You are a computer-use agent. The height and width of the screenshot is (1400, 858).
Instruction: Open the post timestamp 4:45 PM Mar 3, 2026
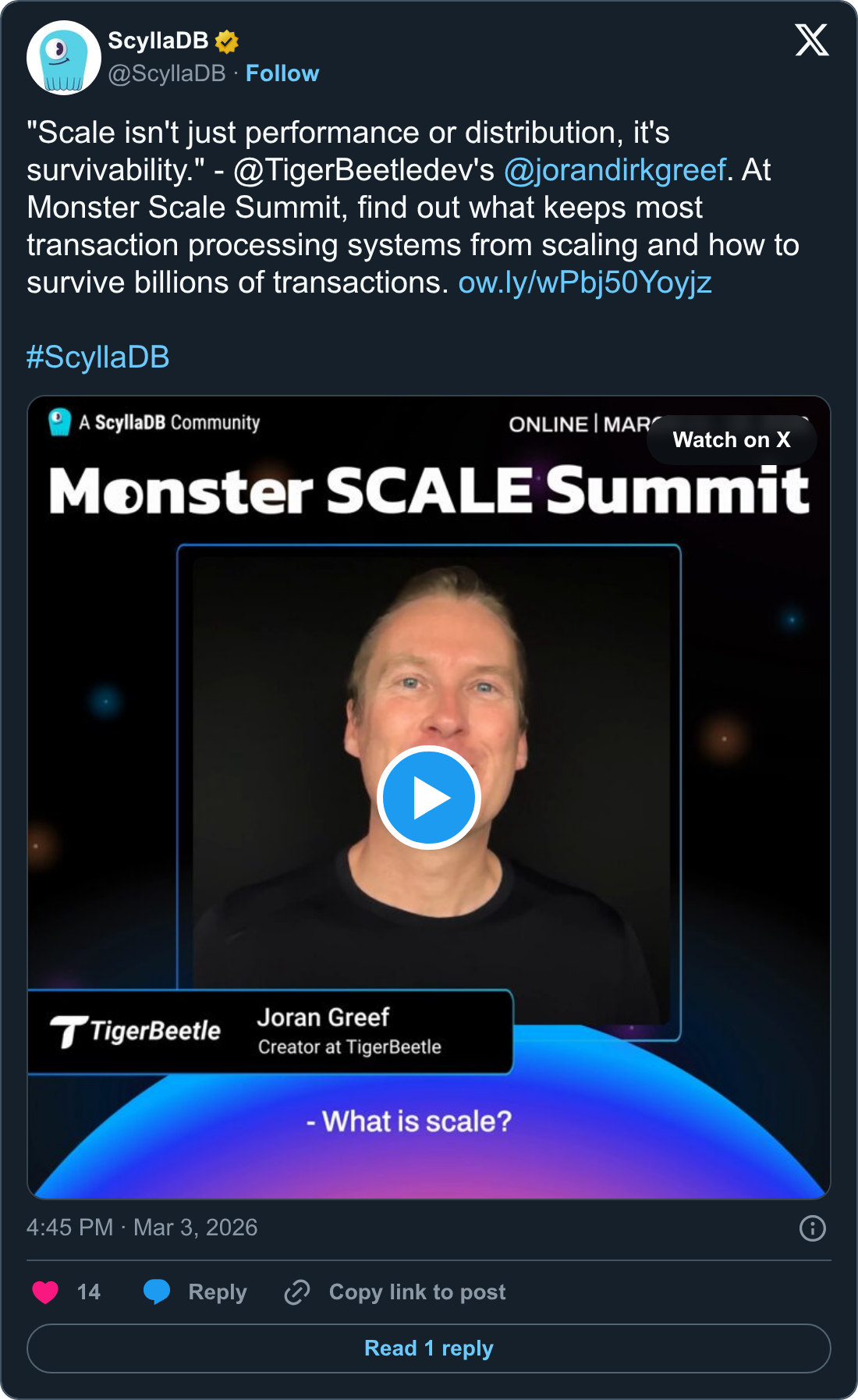tap(142, 1228)
